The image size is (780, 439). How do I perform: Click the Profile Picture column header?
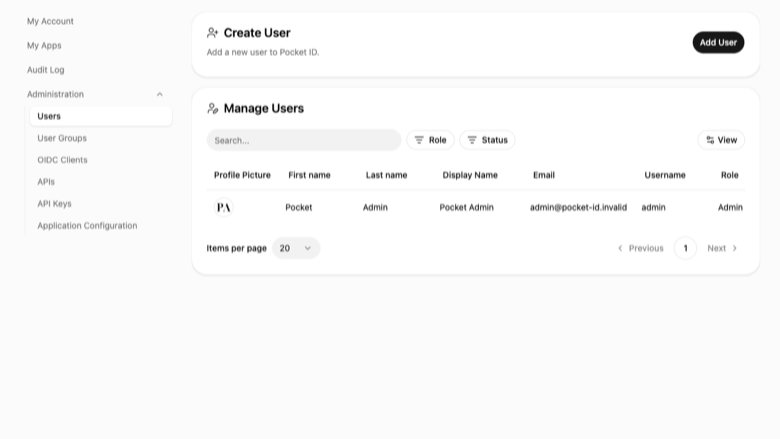[x=242, y=175]
